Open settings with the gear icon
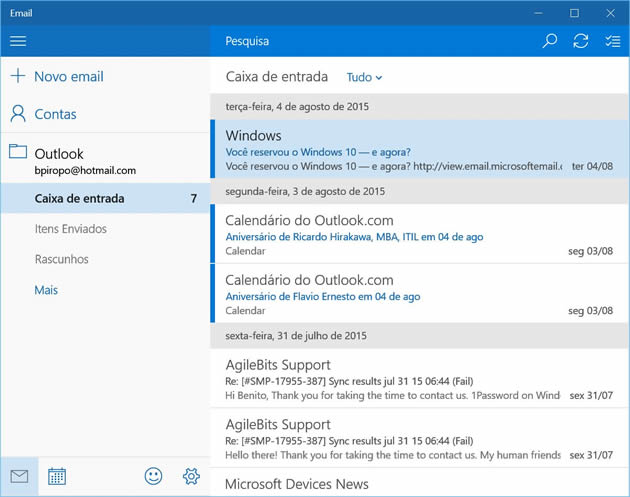This screenshot has width=630, height=497. click(191, 477)
